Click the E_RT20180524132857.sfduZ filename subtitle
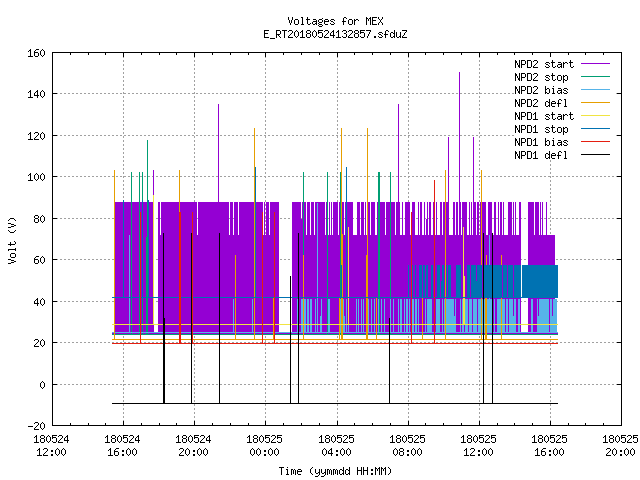The width and height of the screenshot is (640, 480). click(x=335, y=34)
